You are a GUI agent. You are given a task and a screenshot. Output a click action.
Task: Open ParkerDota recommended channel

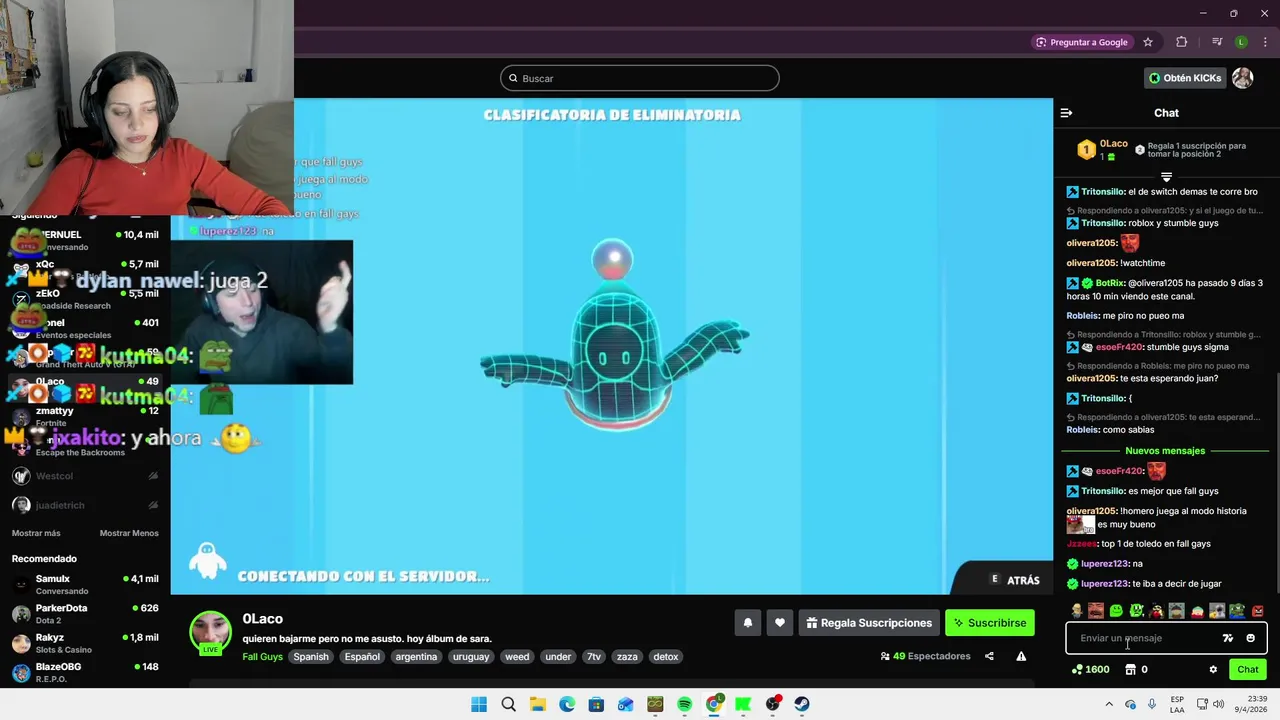[85, 614]
